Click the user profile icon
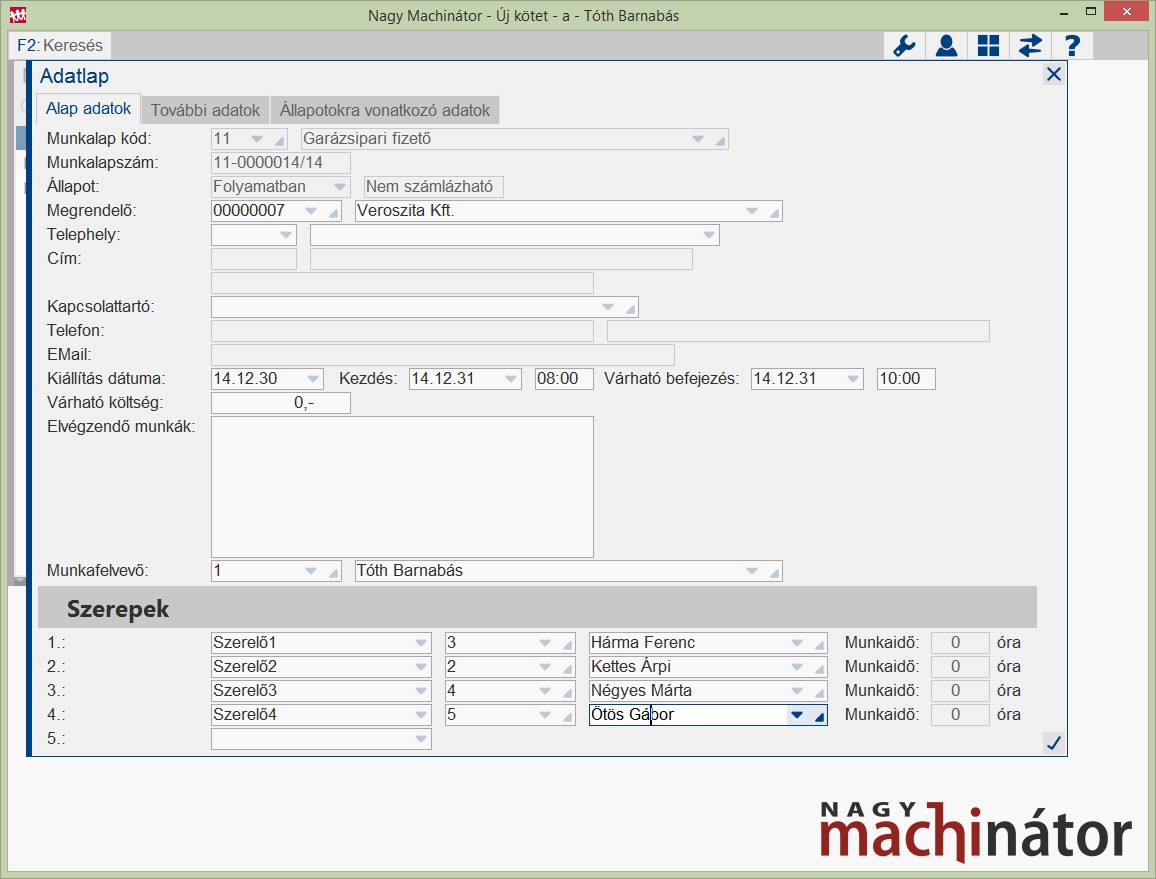1156x879 pixels. pos(946,46)
